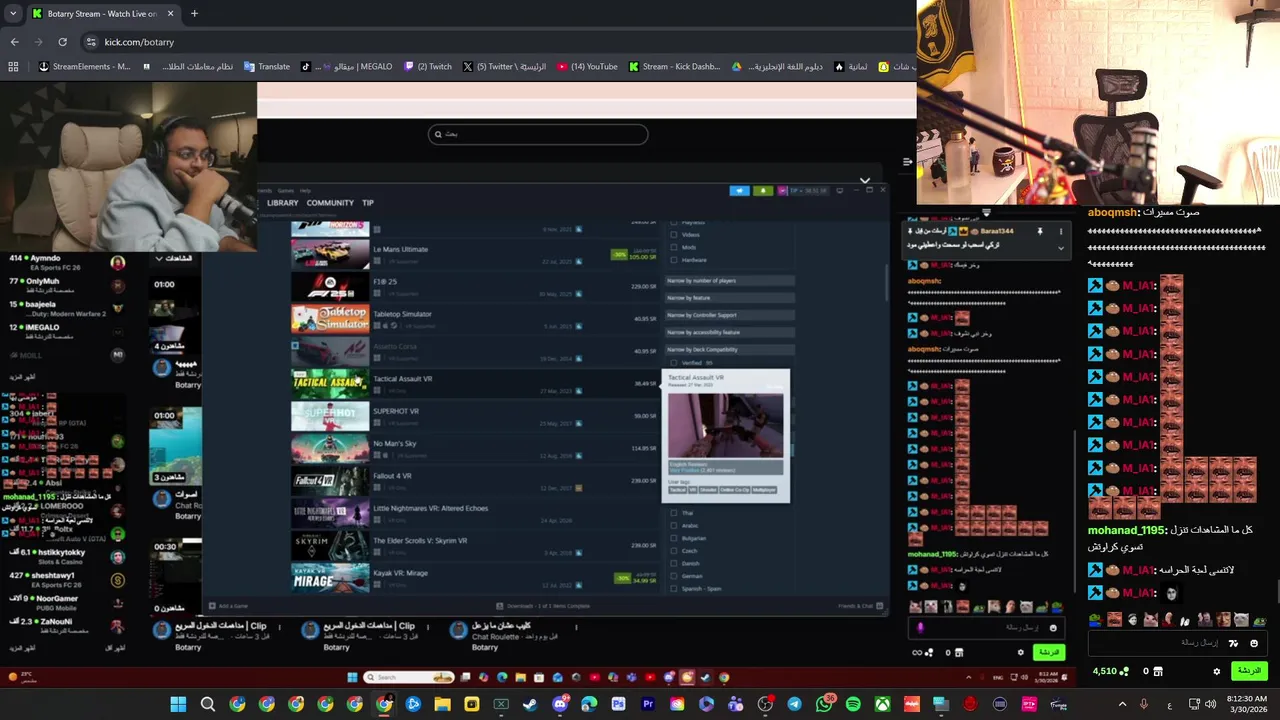The height and width of the screenshot is (720, 1280).
Task: Tick the Thai language checkbox
Action: tap(674, 513)
